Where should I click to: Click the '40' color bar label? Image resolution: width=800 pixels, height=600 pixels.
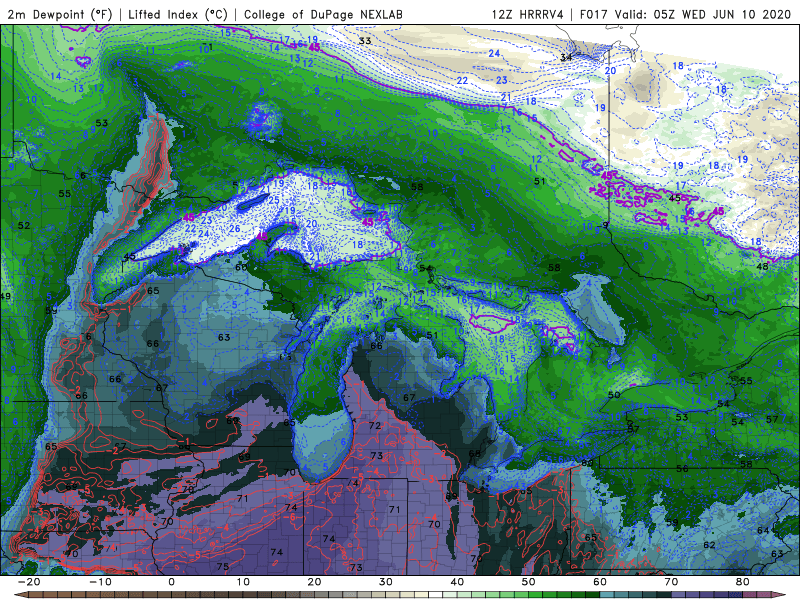[457, 582]
